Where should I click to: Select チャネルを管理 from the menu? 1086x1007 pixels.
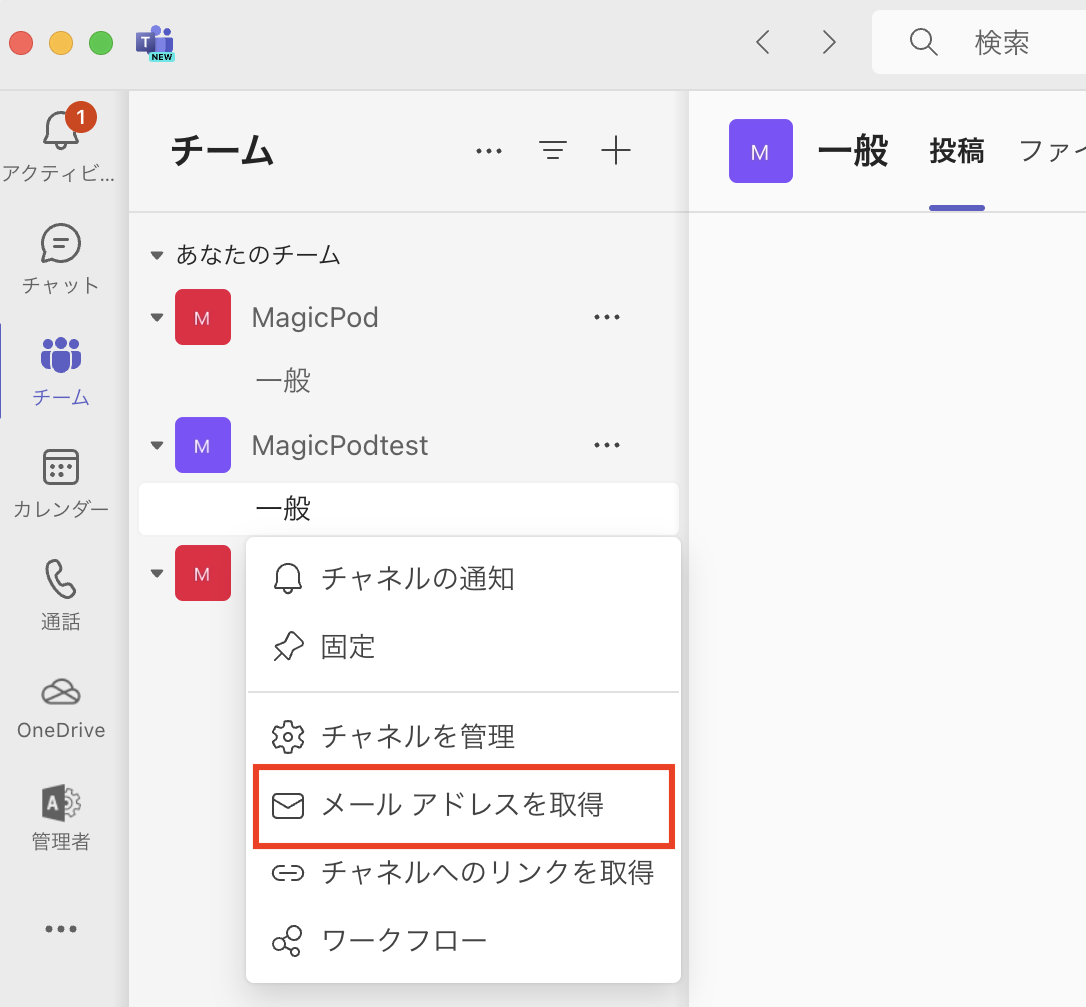pyautogui.click(x=463, y=736)
